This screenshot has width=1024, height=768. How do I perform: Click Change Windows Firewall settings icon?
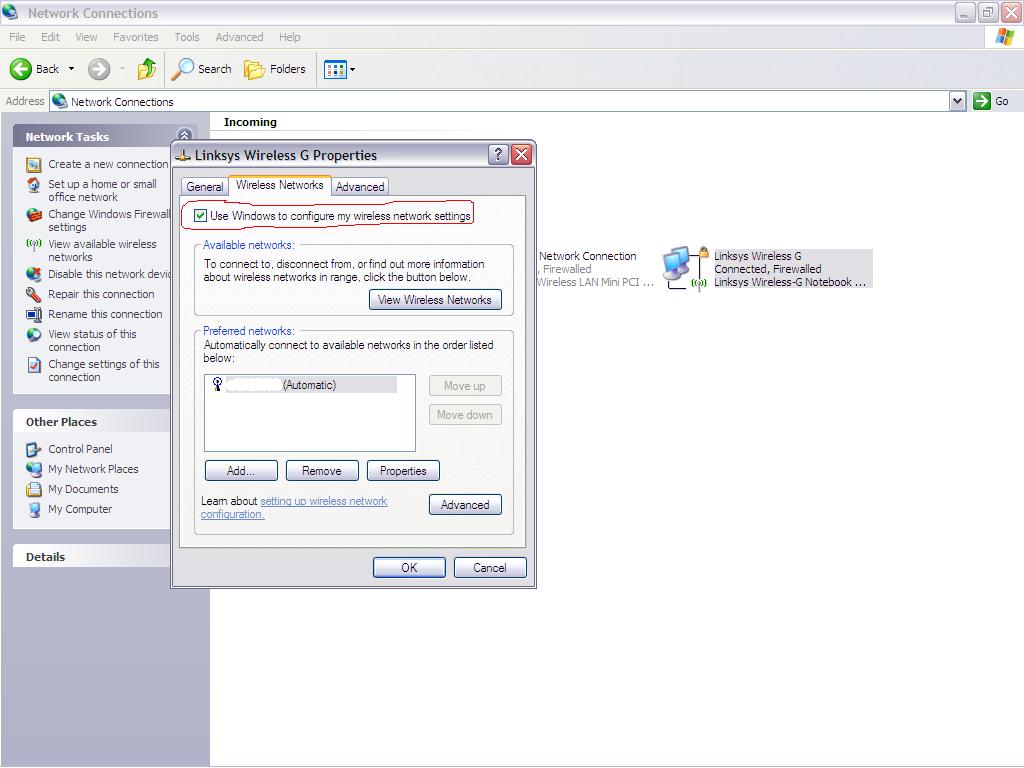click(x=34, y=215)
